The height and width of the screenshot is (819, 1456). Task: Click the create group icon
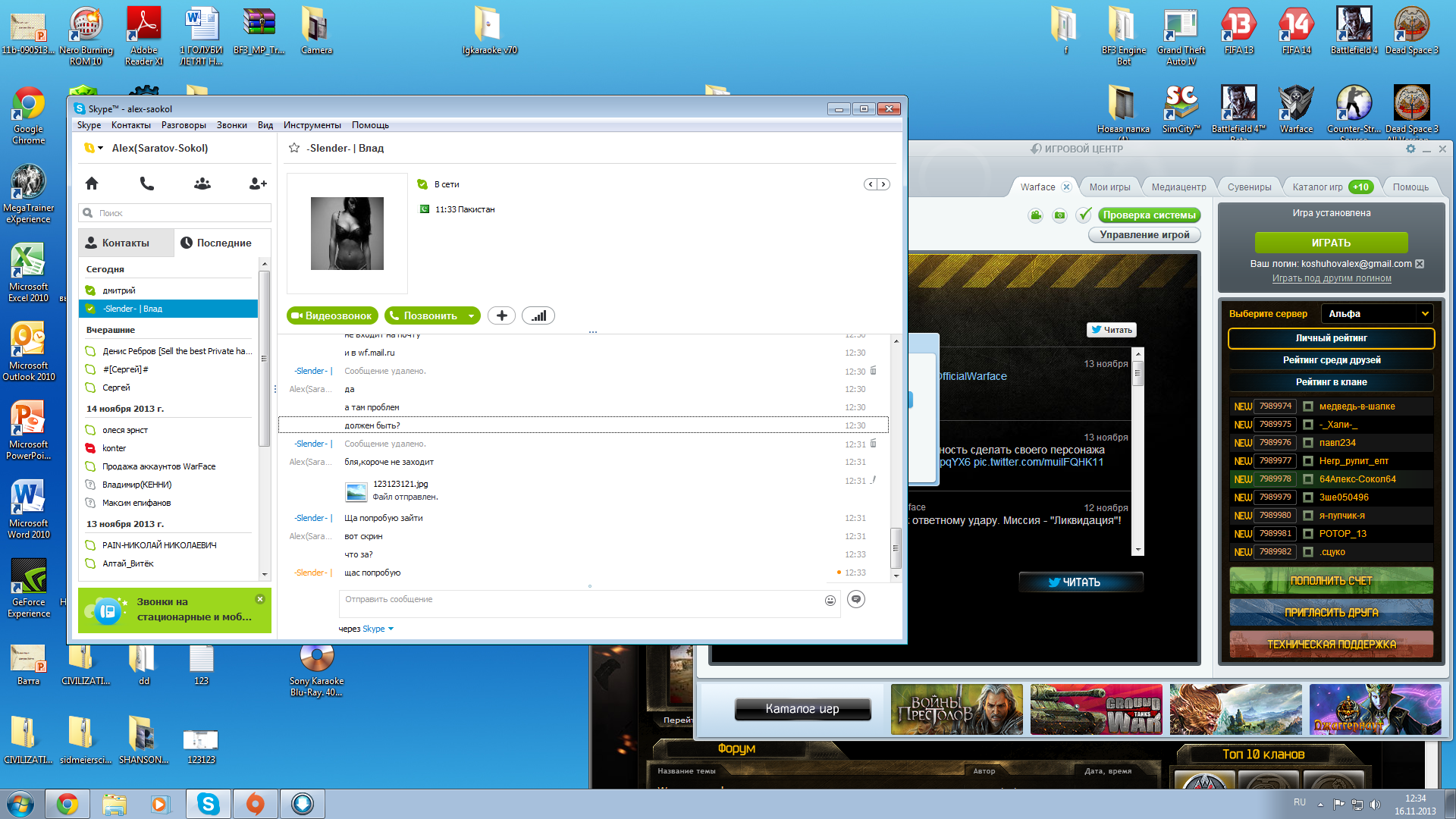coord(202,184)
